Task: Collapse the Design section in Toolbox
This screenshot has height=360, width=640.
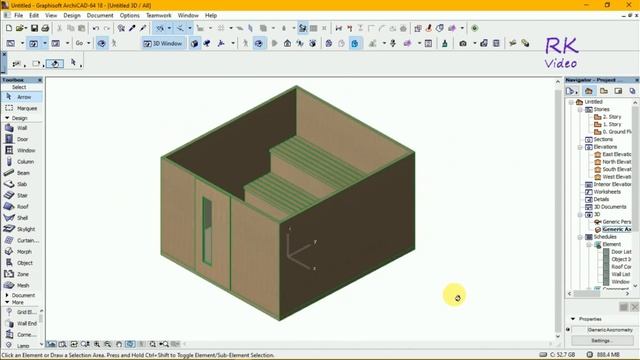Action: tap(7, 118)
